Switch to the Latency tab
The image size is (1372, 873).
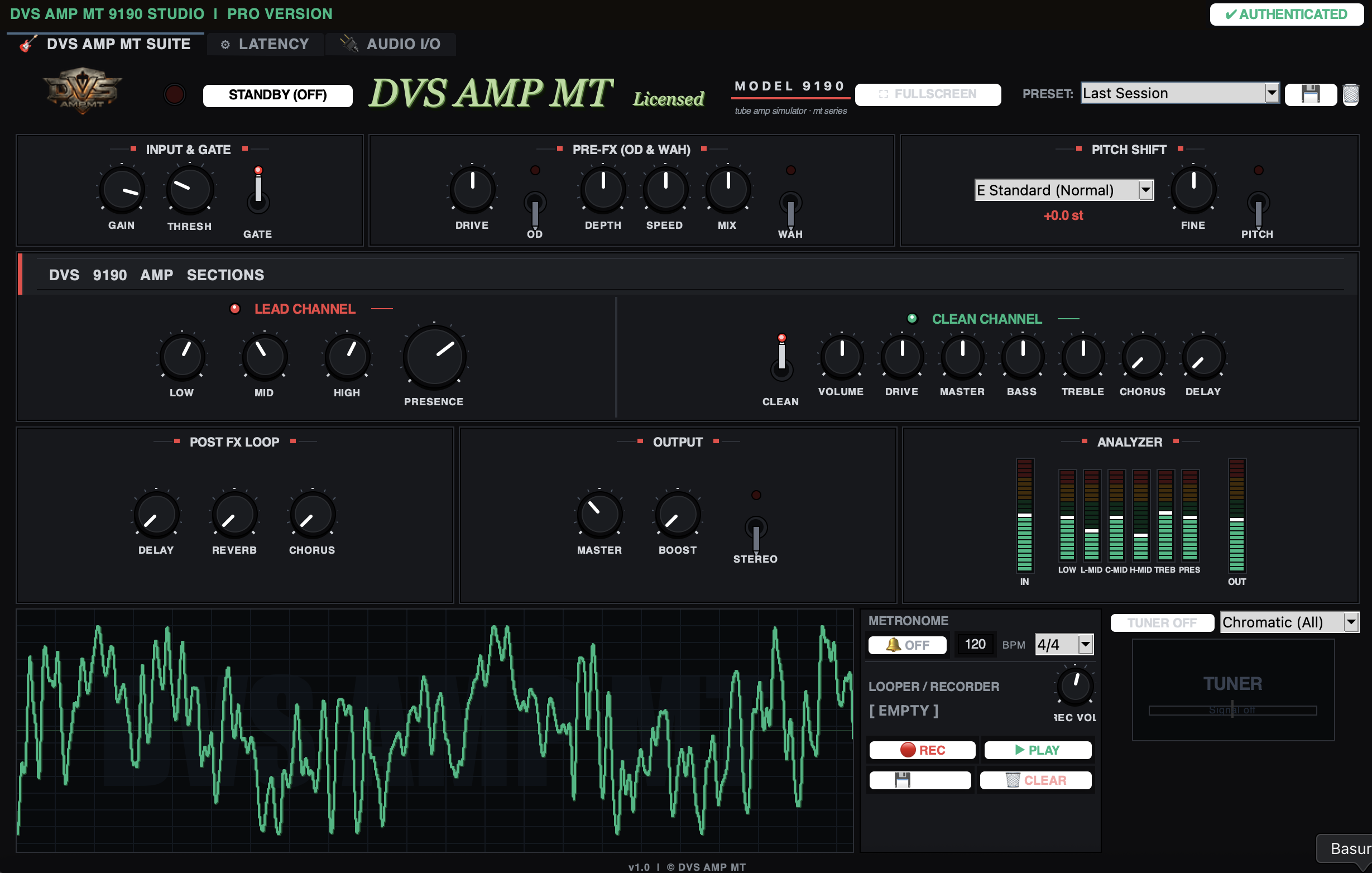[265, 44]
